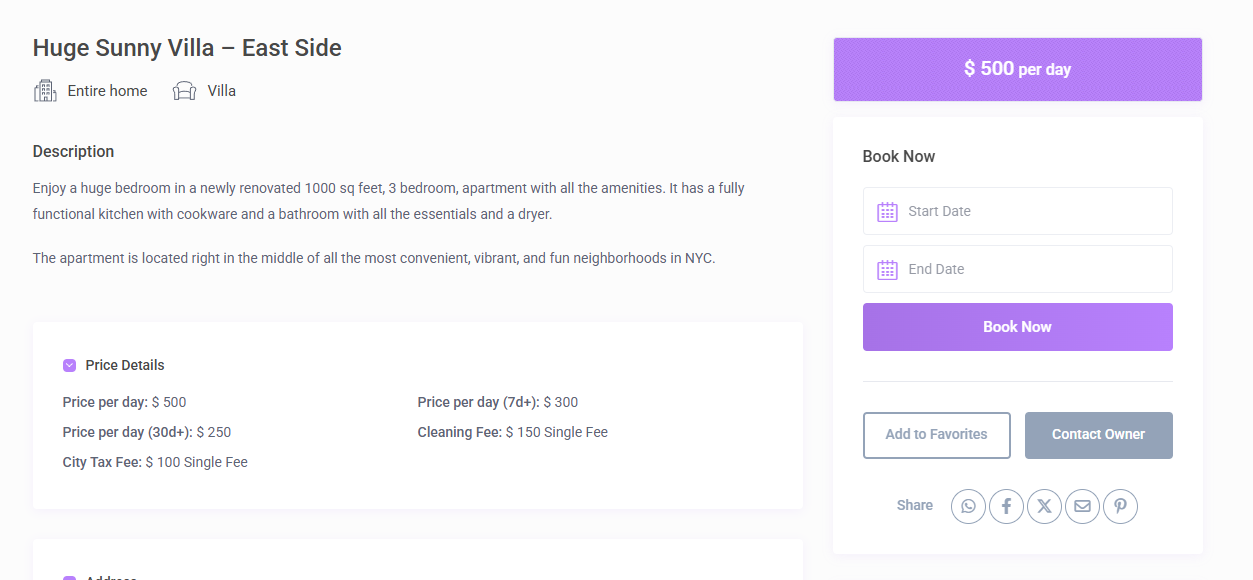This screenshot has height=580, width=1253.
Task: Share listing on Pinterest
Action: 1120,506
